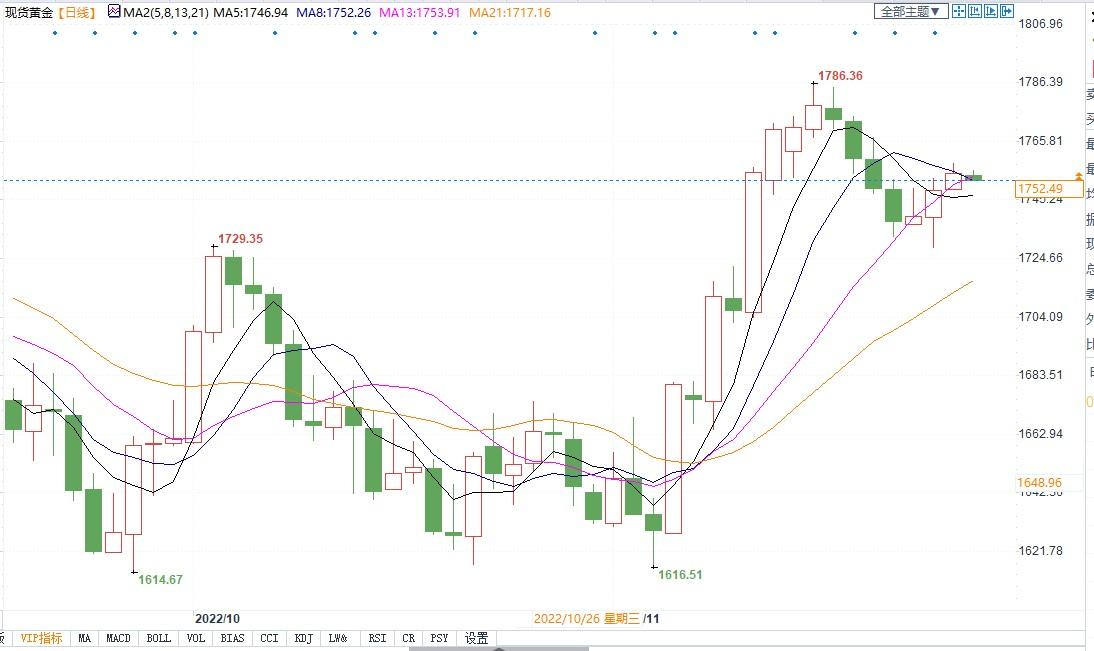Click the second icon after crosshair, bar with vertical arrows

[975, 11]
